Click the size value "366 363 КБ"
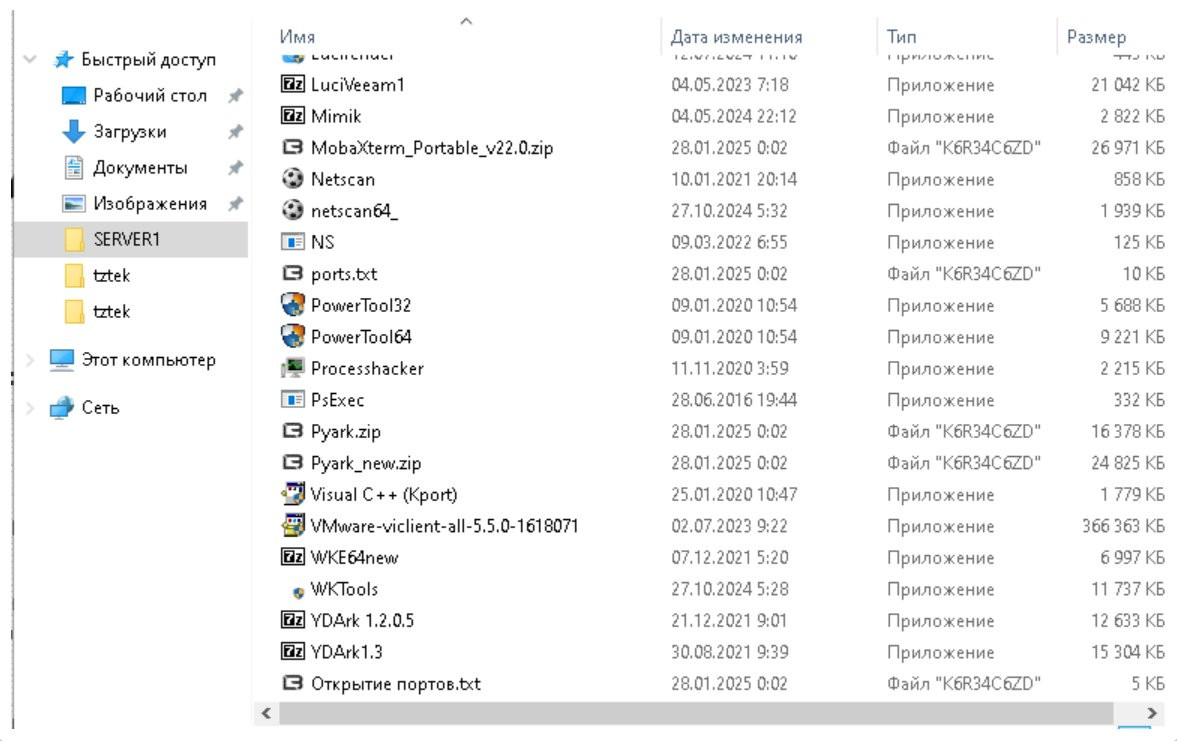The width and height of the screenshot is (1177, 741). 1123,526
